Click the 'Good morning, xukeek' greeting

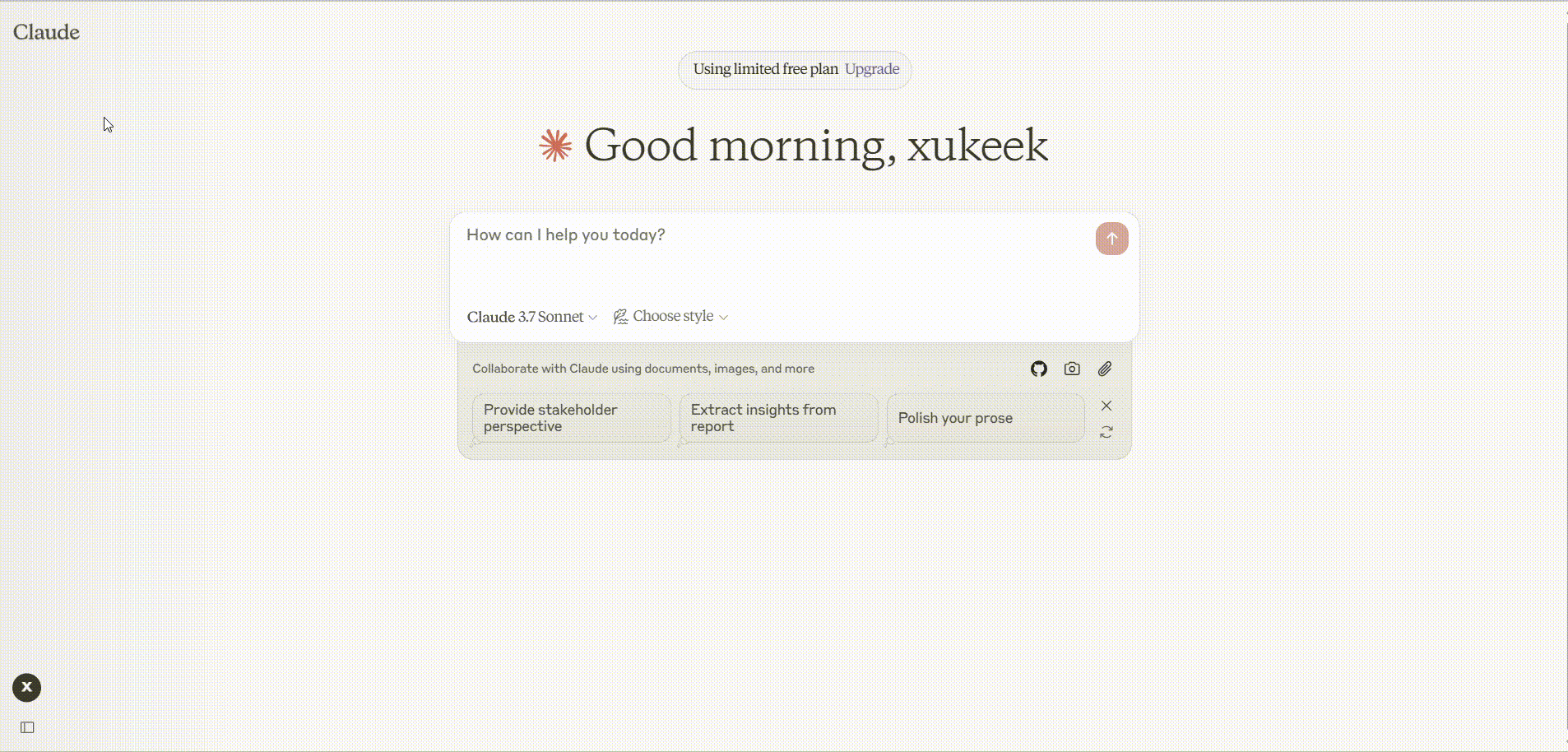pos(816,146)
